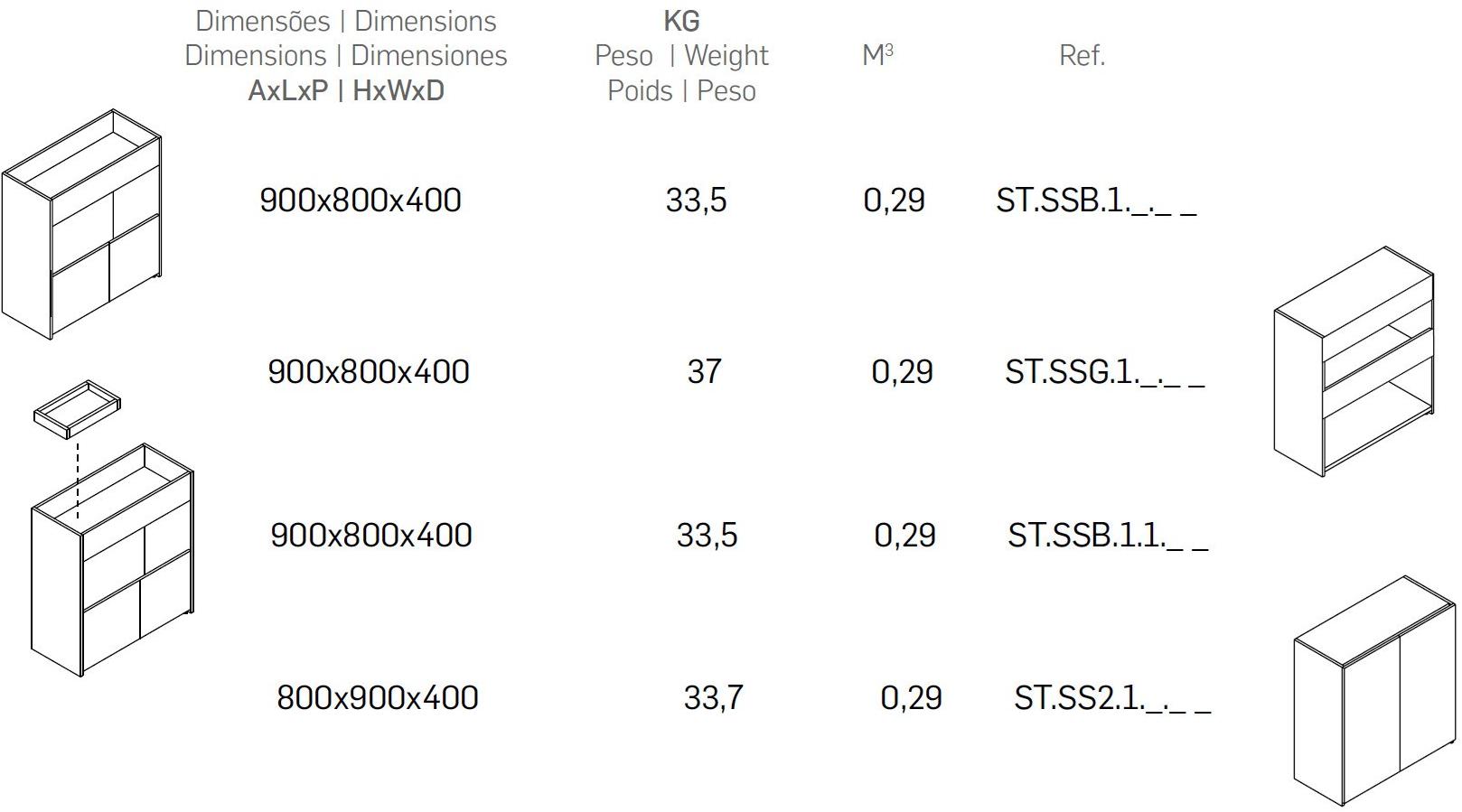Click the Peso | Weight label

pos(681,56)
